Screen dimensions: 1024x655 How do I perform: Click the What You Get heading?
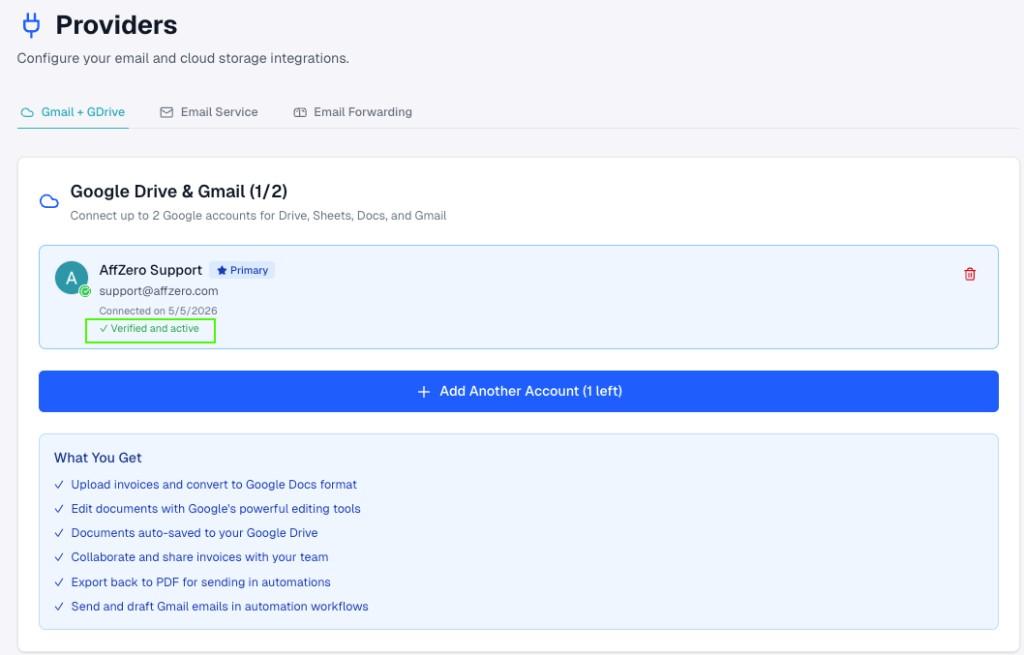point(98,458)
